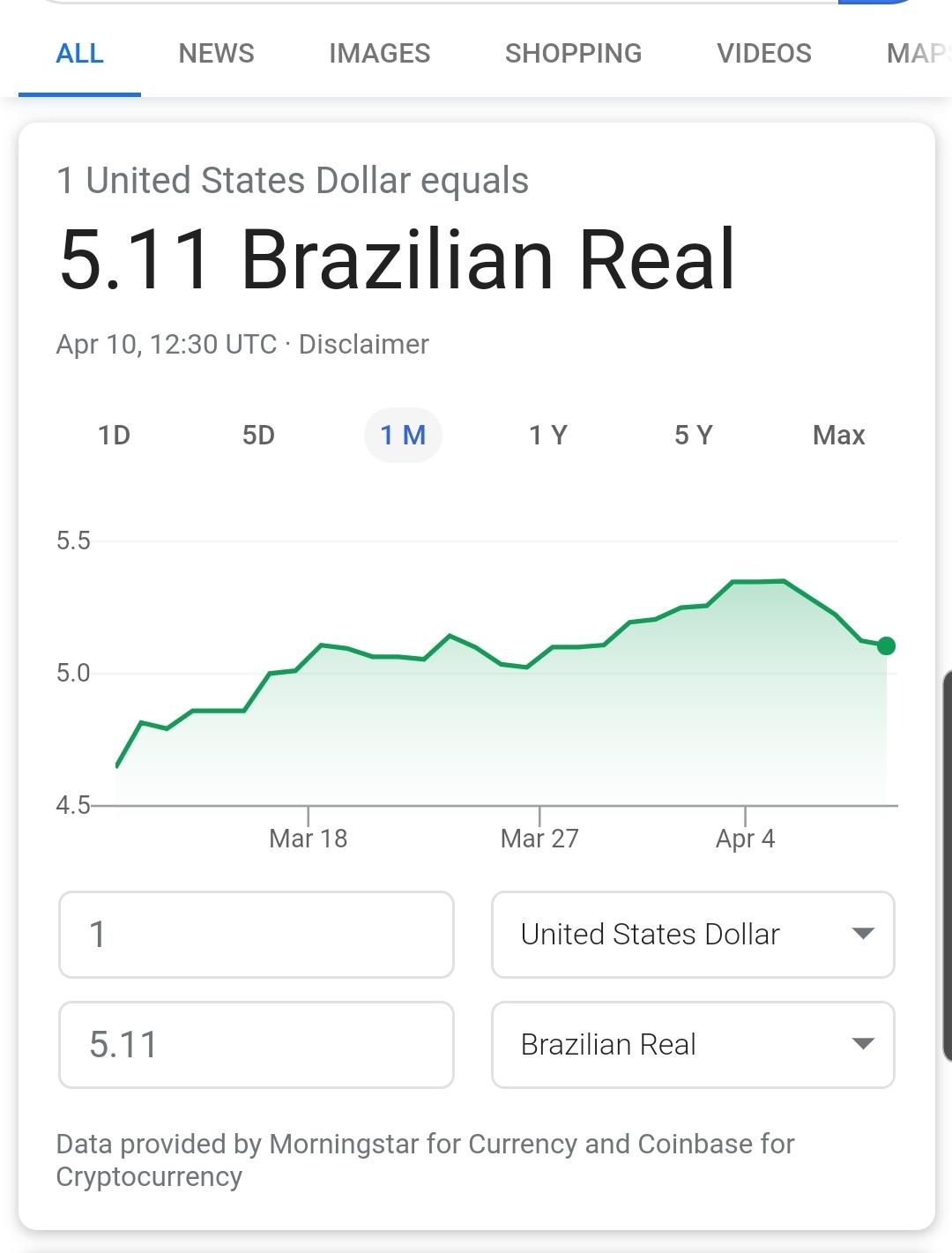Open the Brazilian Real currency dropdown arrow

(864, 1044)
